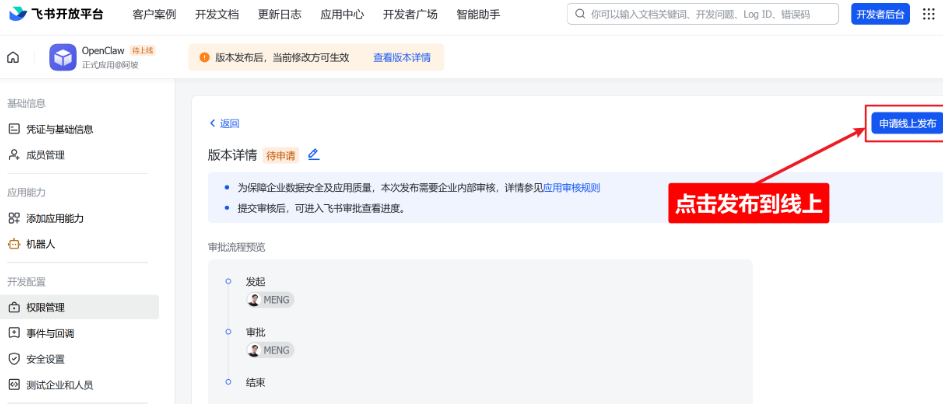The image size is (943, 407).
Task: Click the OpenClaw app cube icon
Action: pyautogui.click(x=63, y=58)
